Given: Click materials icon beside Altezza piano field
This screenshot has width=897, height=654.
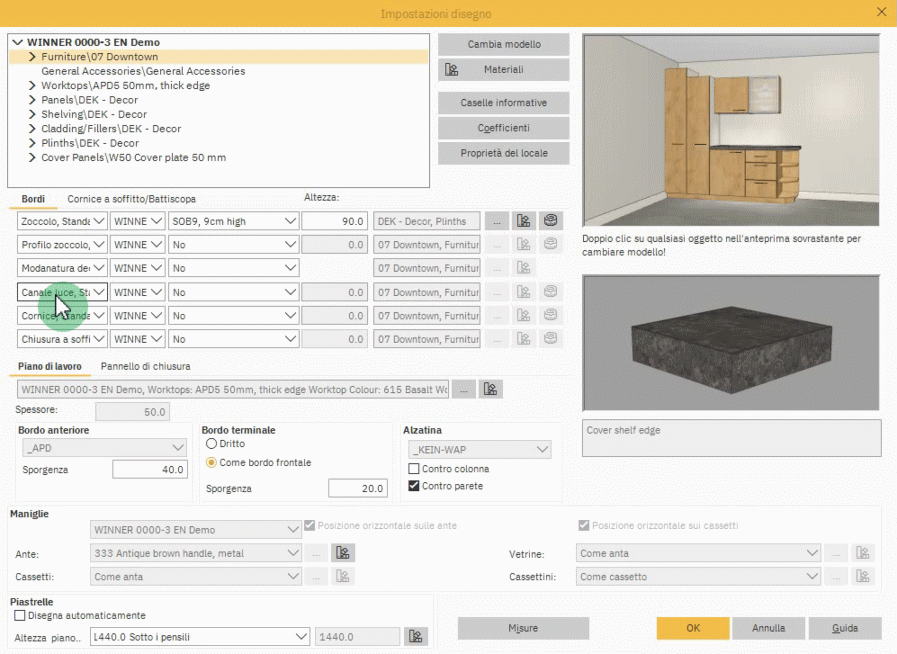Looking at the screenshot, I should coord(415,636).
